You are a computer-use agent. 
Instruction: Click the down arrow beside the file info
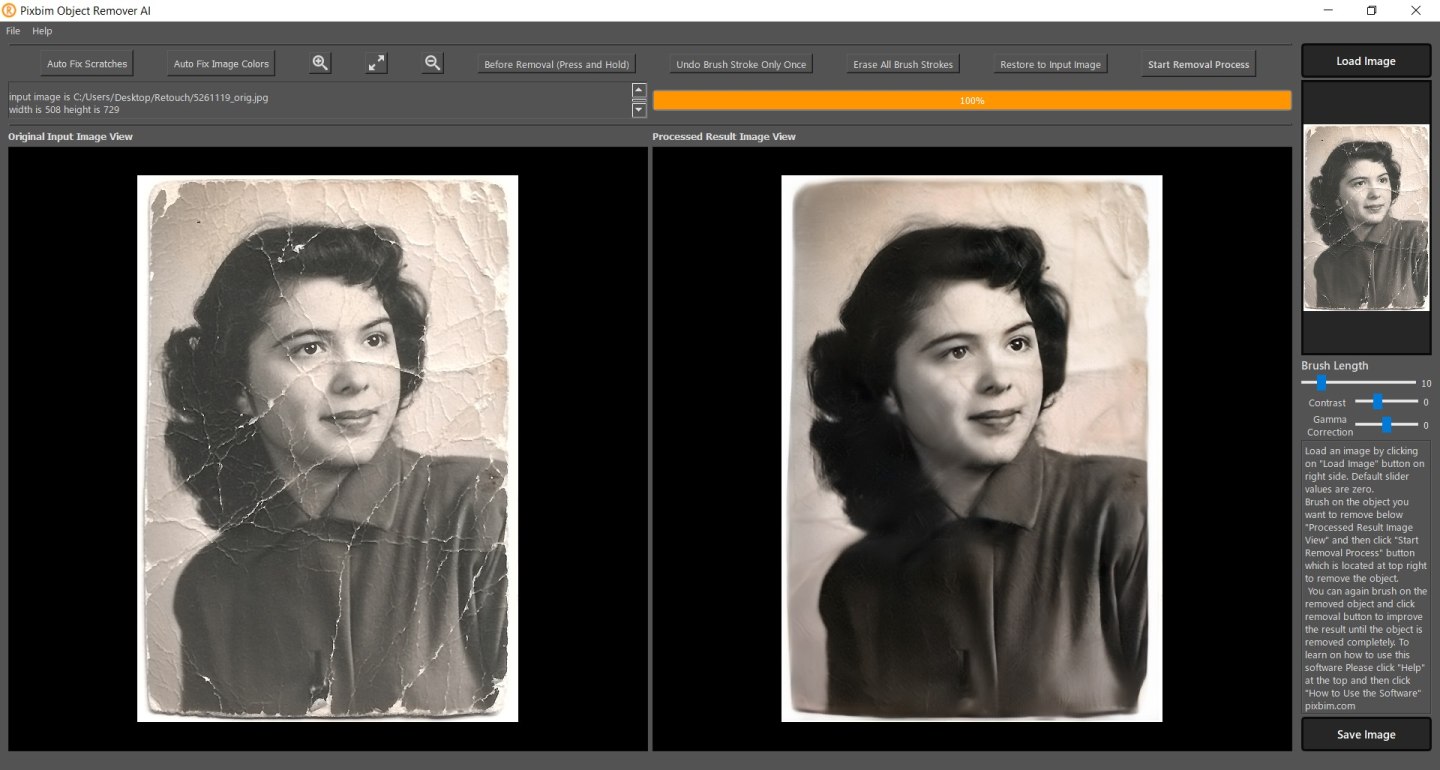pyautogui.click(x=638, y=110)
